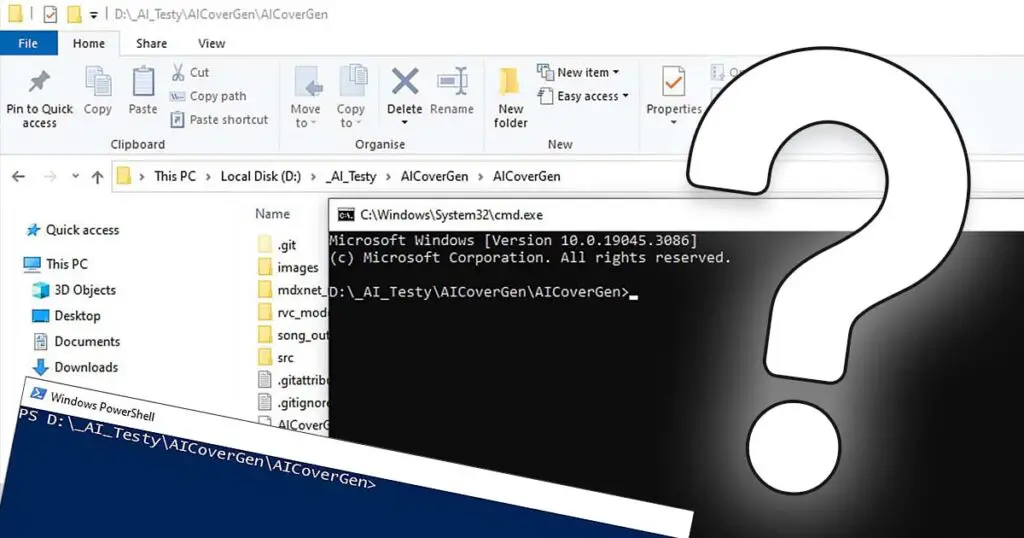
Task: Click the quick access toolbar properties checkmark icon
Action: (50, 14)
